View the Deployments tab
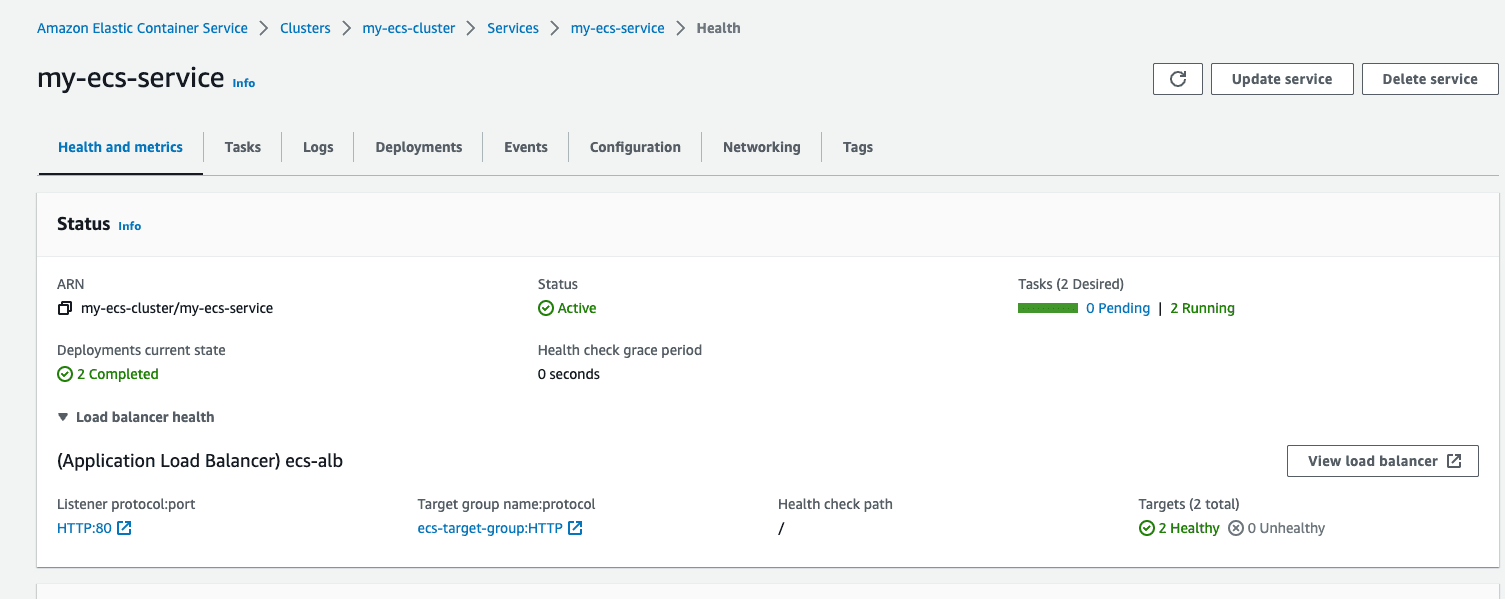This screenshot has width=1505, height=599. 418,146
